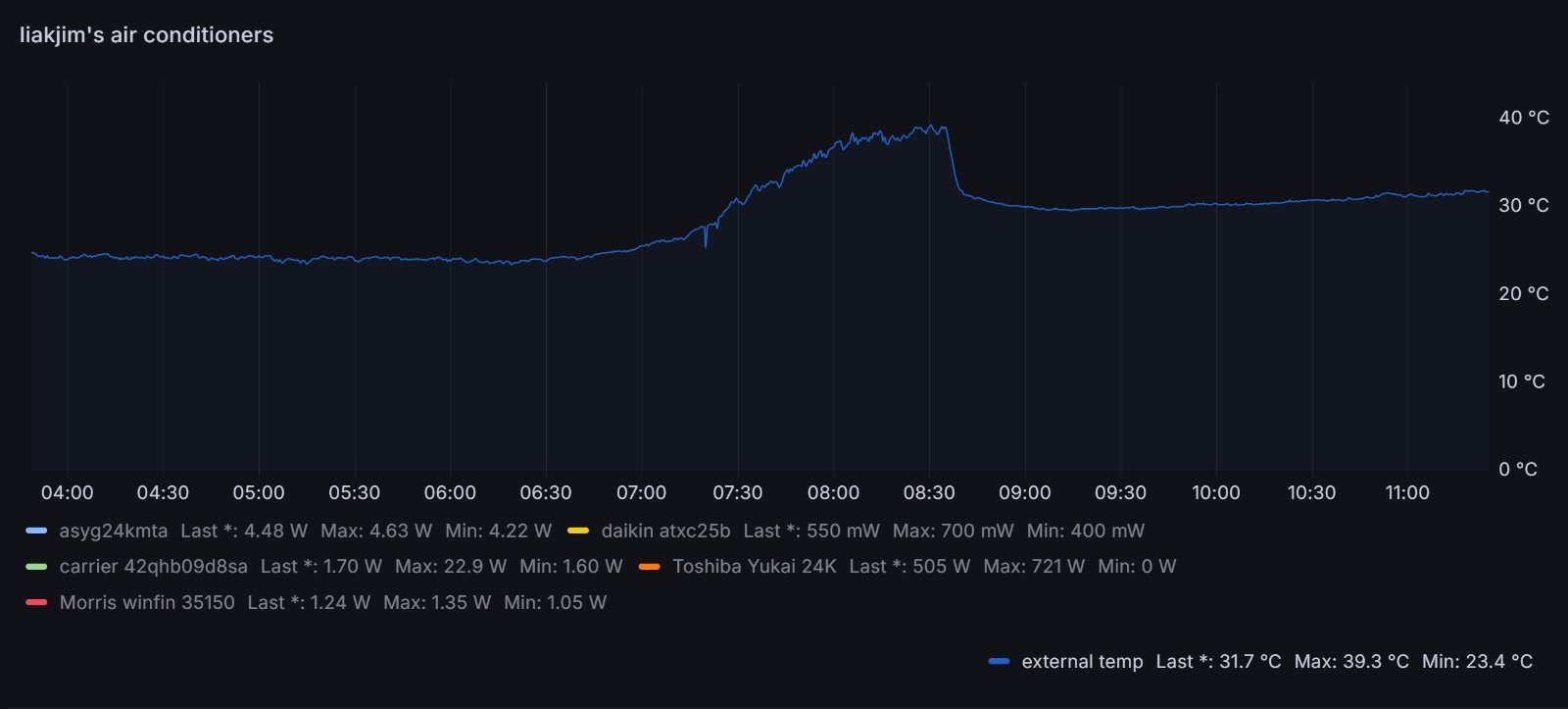Click the 10 °C y-axis label
Image resolution: width=1568 pixels, height=709 pixels.
tap(1522, 381)
